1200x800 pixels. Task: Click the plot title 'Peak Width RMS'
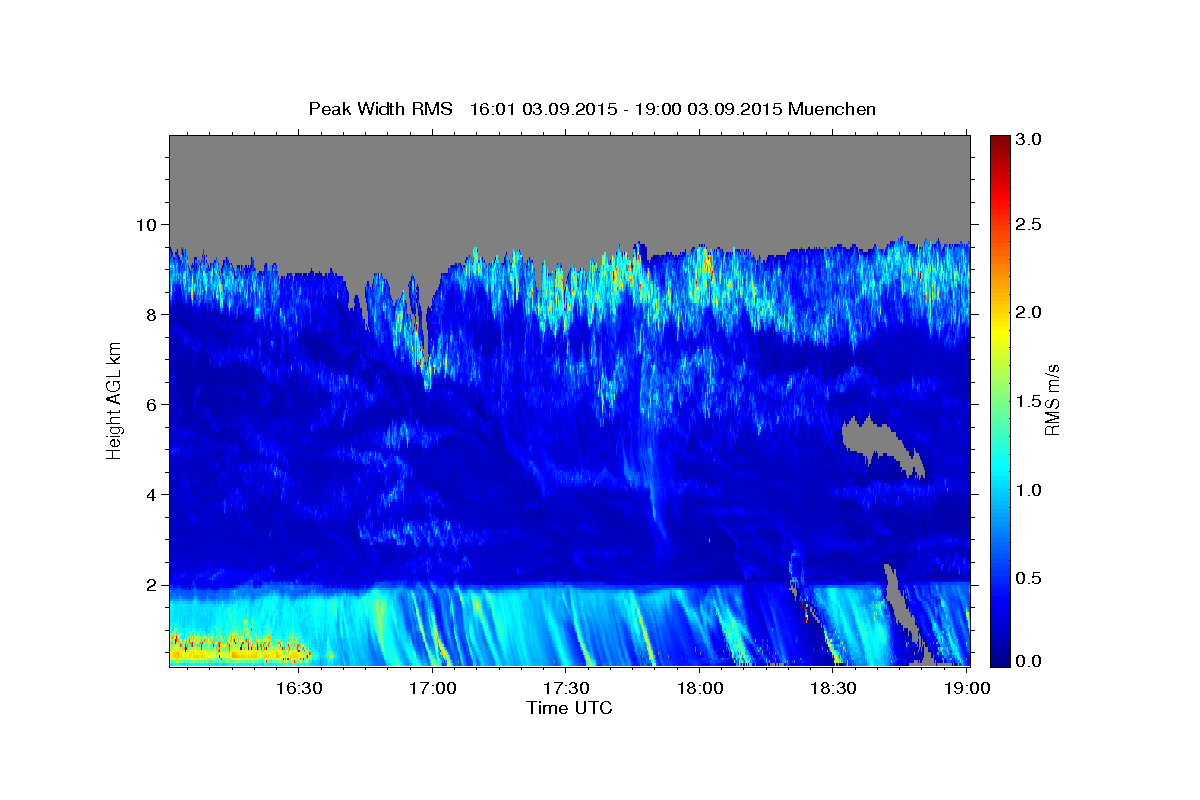[x=380, y=109]
